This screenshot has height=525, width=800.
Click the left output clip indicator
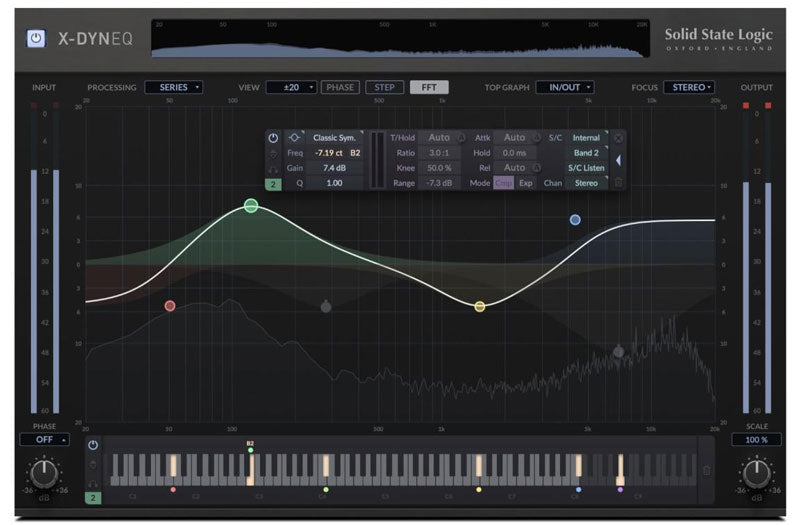point(746,106)
